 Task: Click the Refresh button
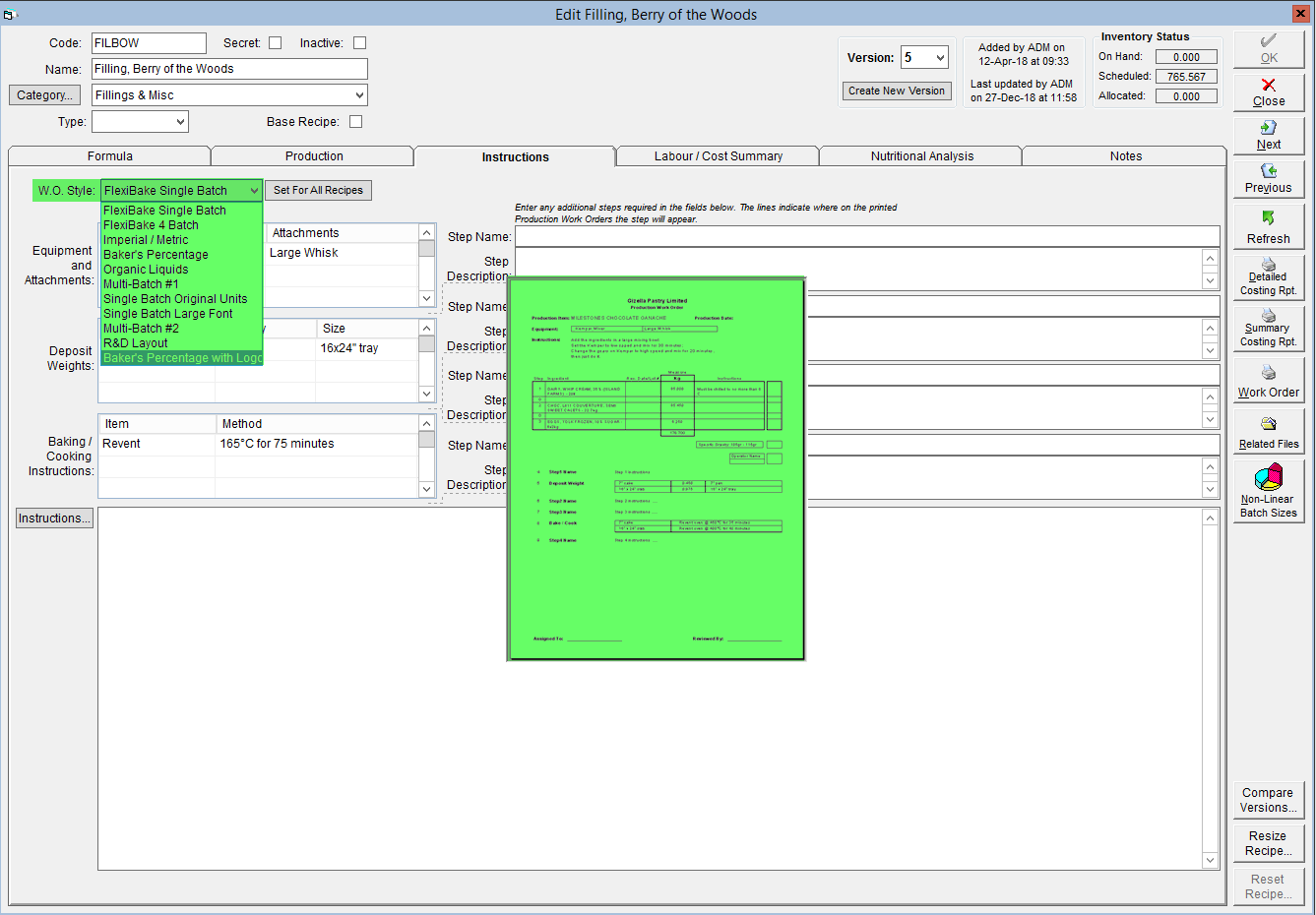[1269, 228]
